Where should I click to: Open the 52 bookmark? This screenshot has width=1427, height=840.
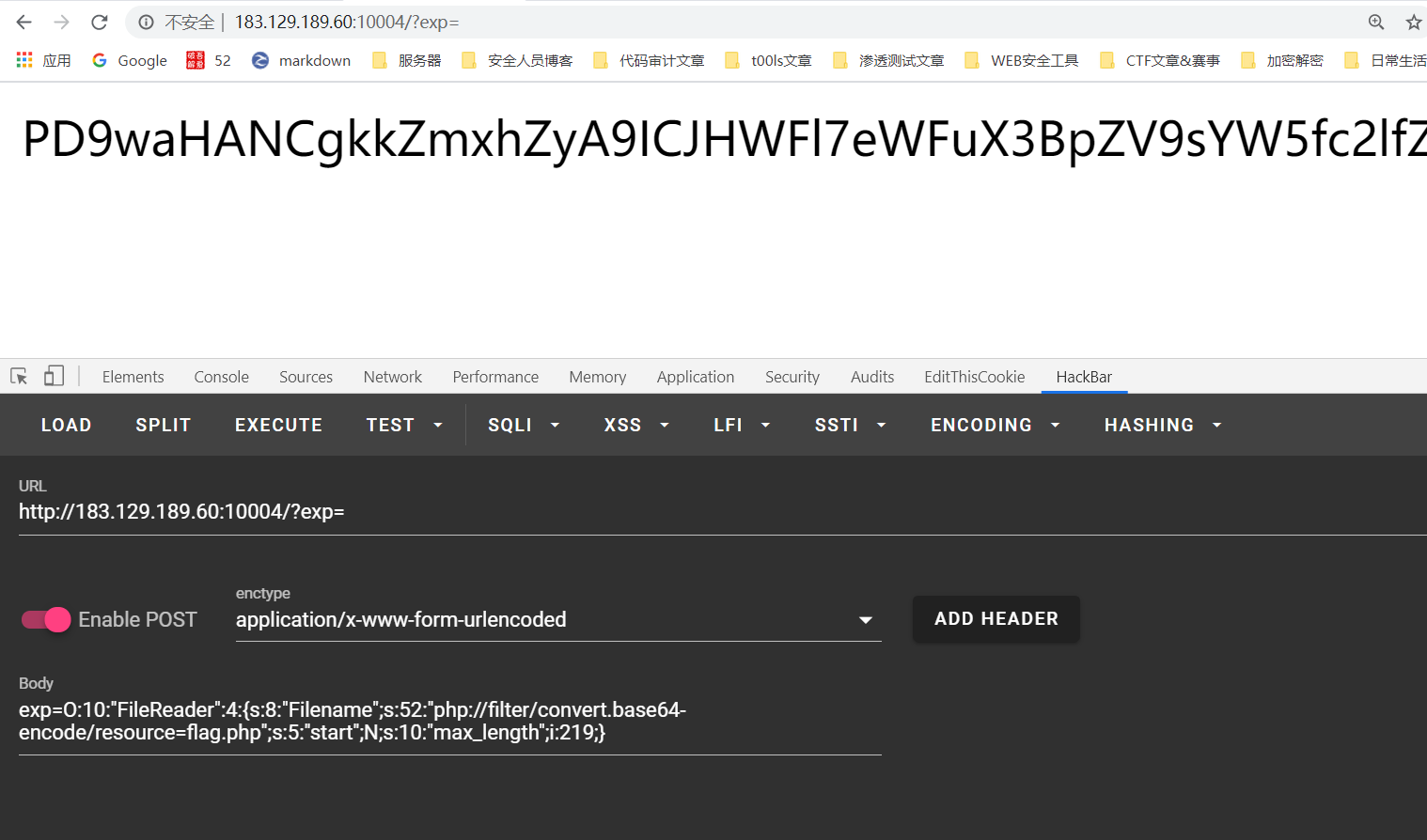(x=209, y=60)
